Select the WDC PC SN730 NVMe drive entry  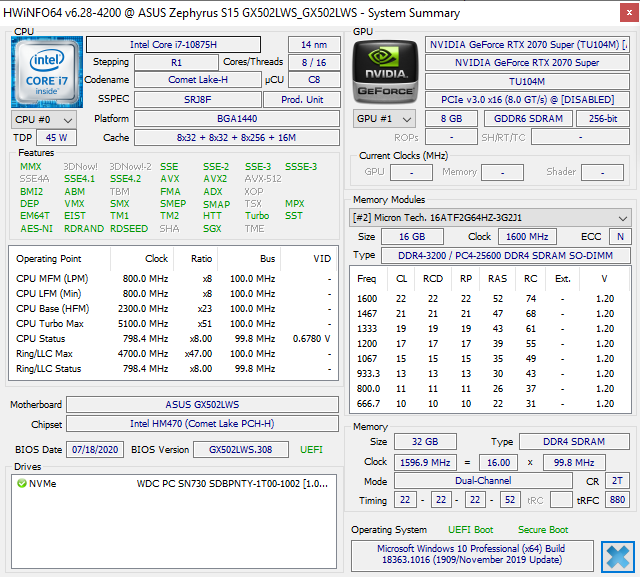tap(174, 484)
